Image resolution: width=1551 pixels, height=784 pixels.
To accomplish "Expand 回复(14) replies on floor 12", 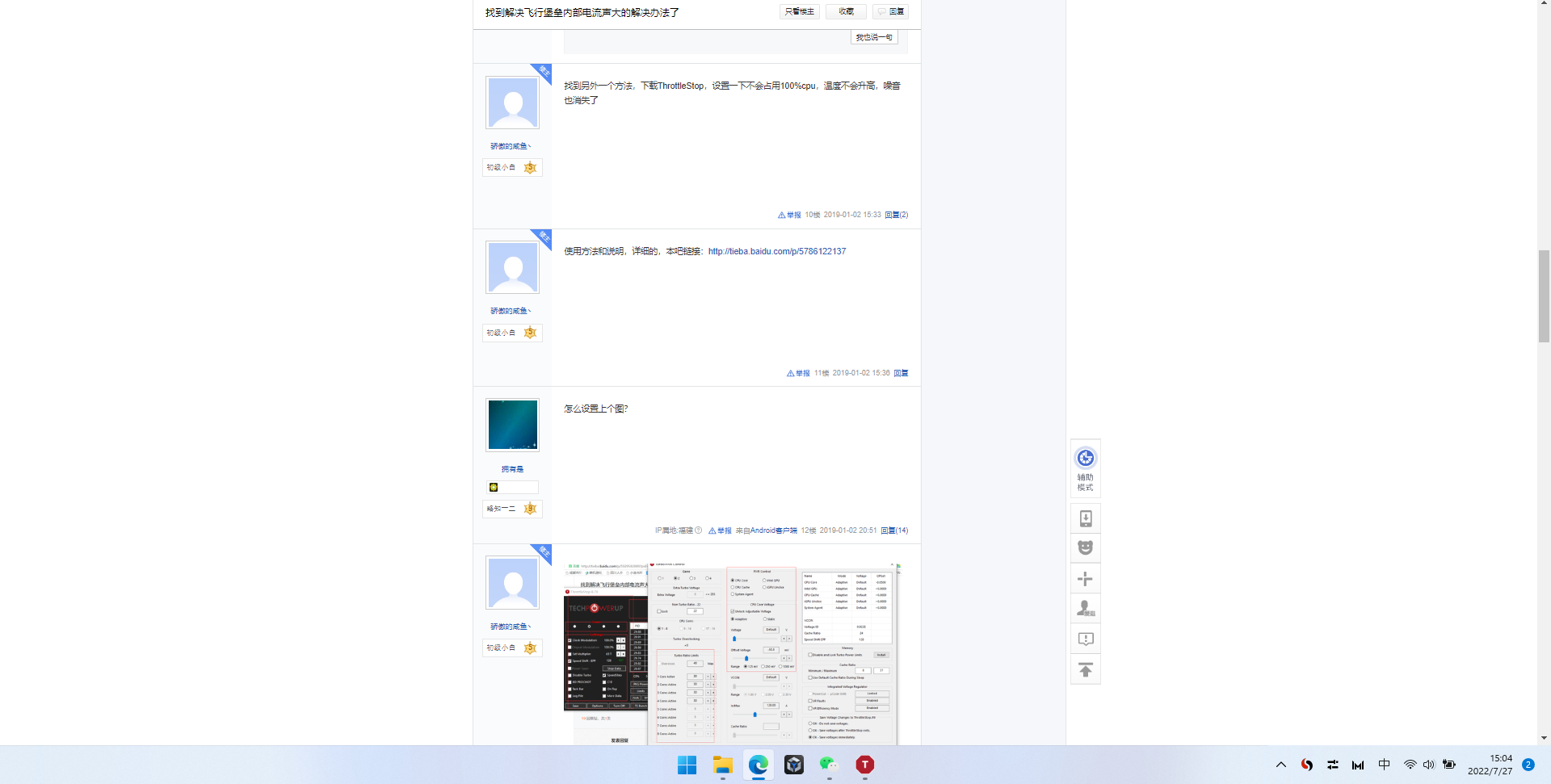I will coord(894,530).
